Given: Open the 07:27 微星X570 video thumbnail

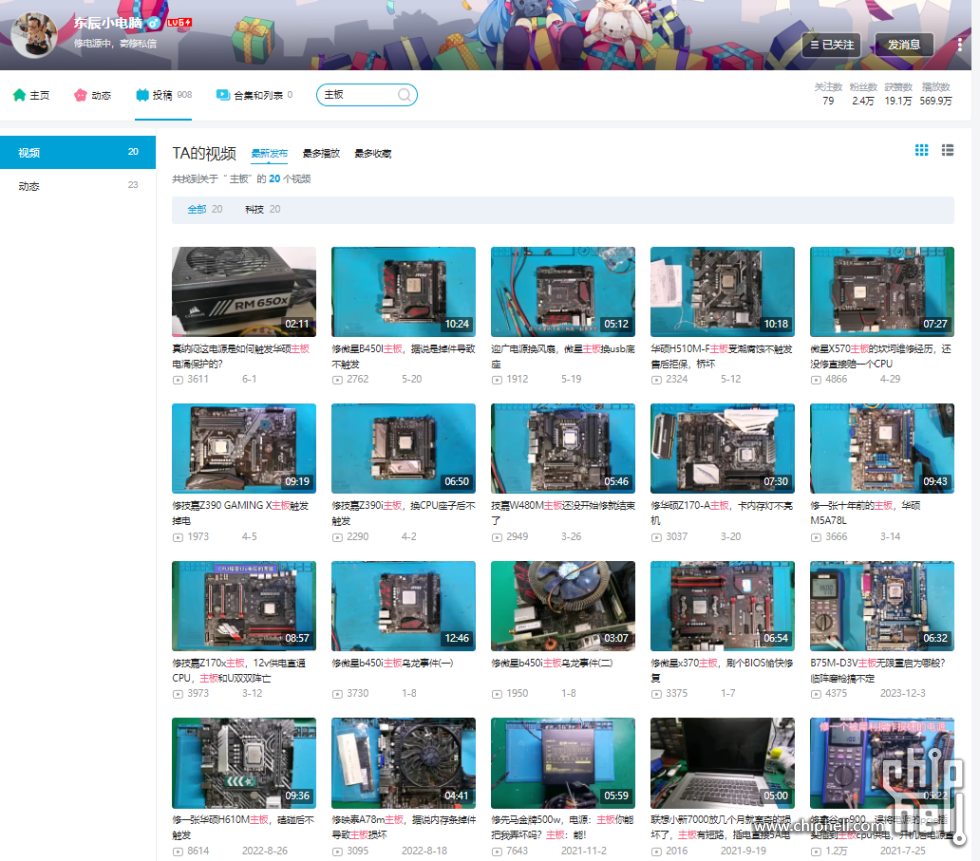Looking at the screenshot, I should (882, 292).
